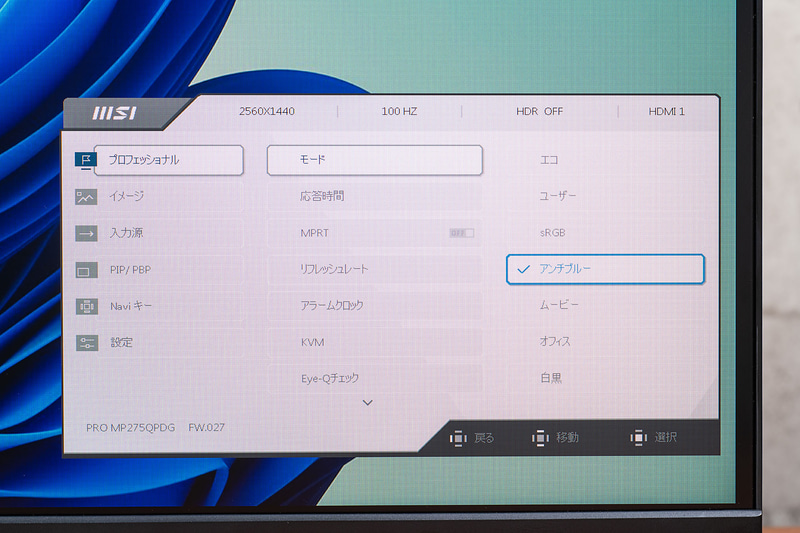
Task: Click the MSI logo
Action: [115, 113]
